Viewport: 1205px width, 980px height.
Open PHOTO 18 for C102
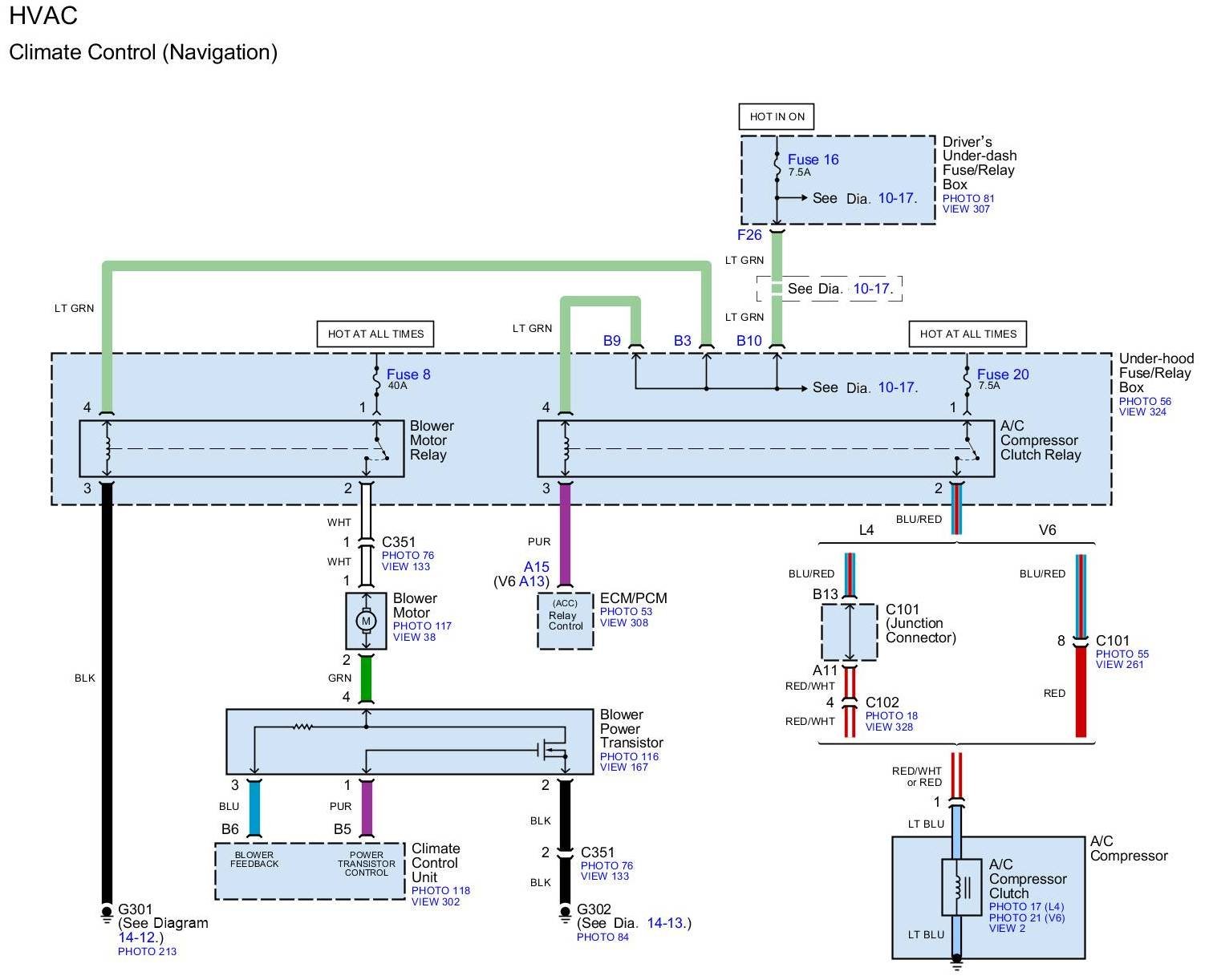[x=891, y=715]
